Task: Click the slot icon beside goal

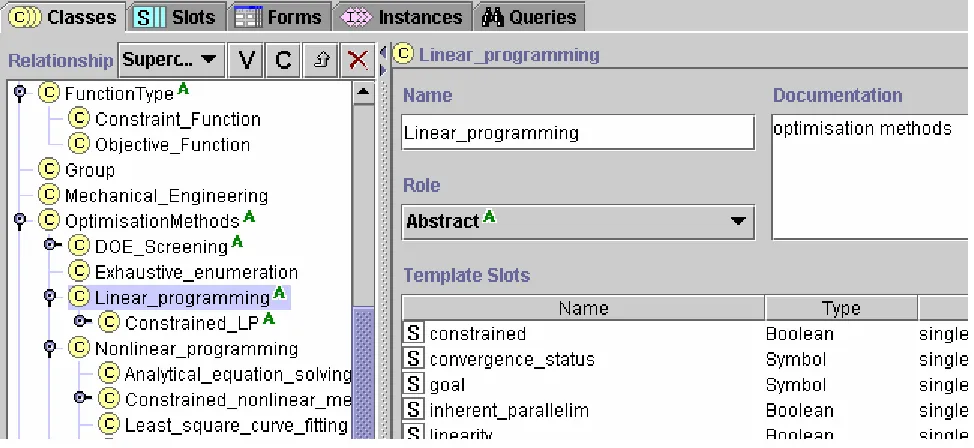Action: (414, 385)
